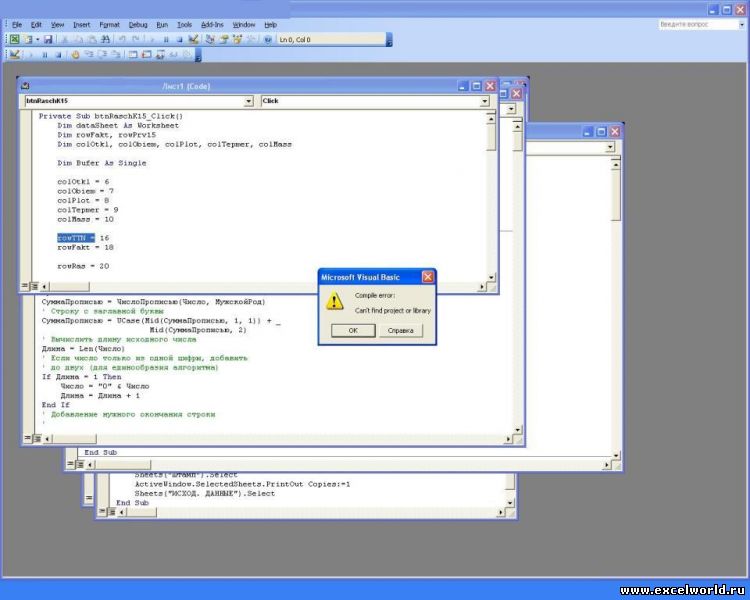Click the Справка button in error dialog
The image size is (750, 600).
pos(400,330)
